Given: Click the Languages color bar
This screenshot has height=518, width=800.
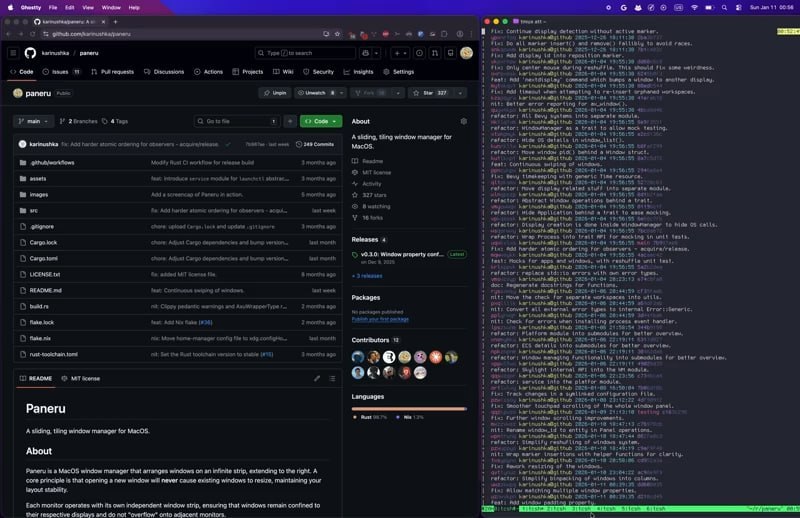Looking at the screenshot, I should (409, 409).
